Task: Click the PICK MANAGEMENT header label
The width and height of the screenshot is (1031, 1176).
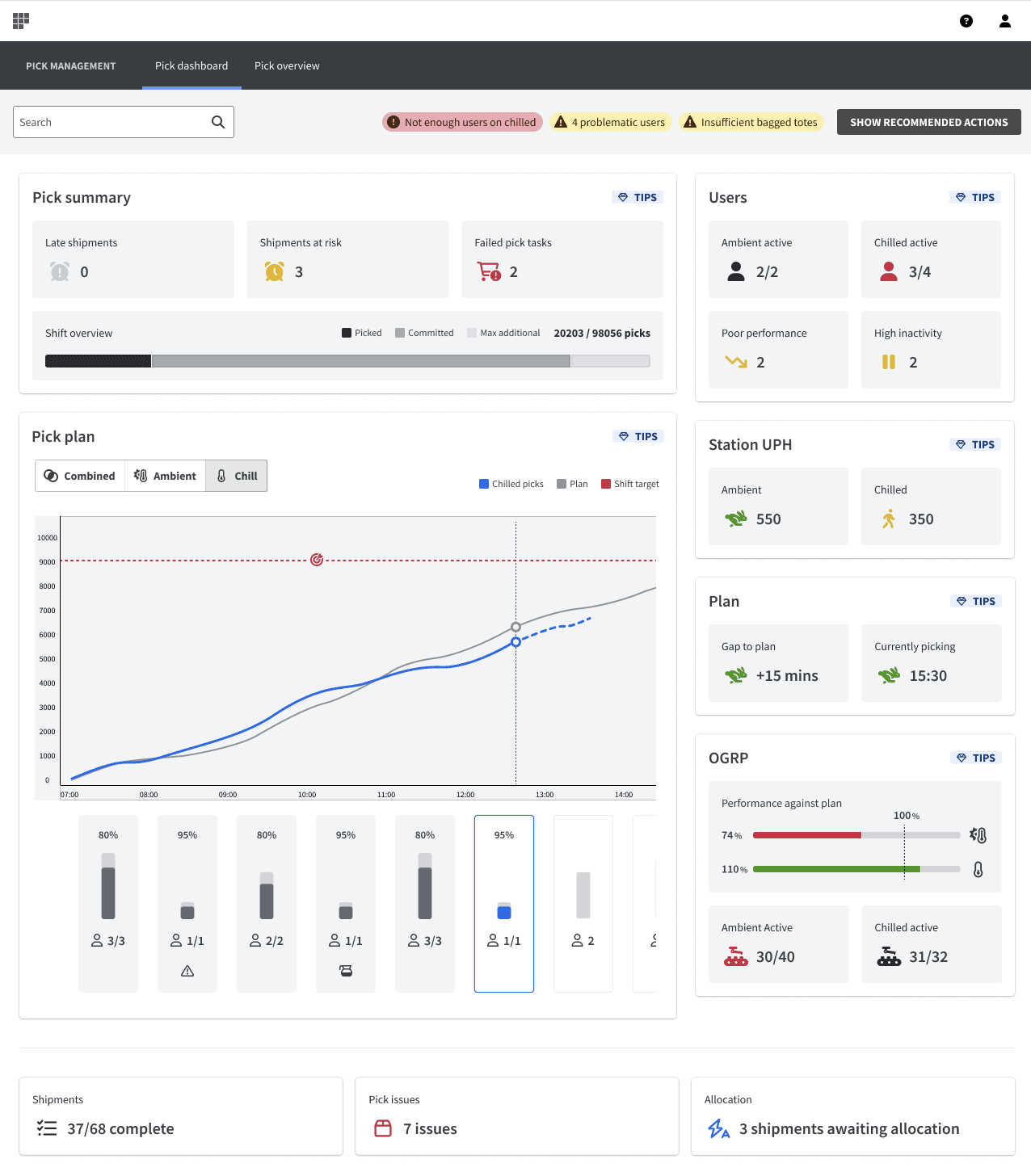Action: tap(71, 66)
